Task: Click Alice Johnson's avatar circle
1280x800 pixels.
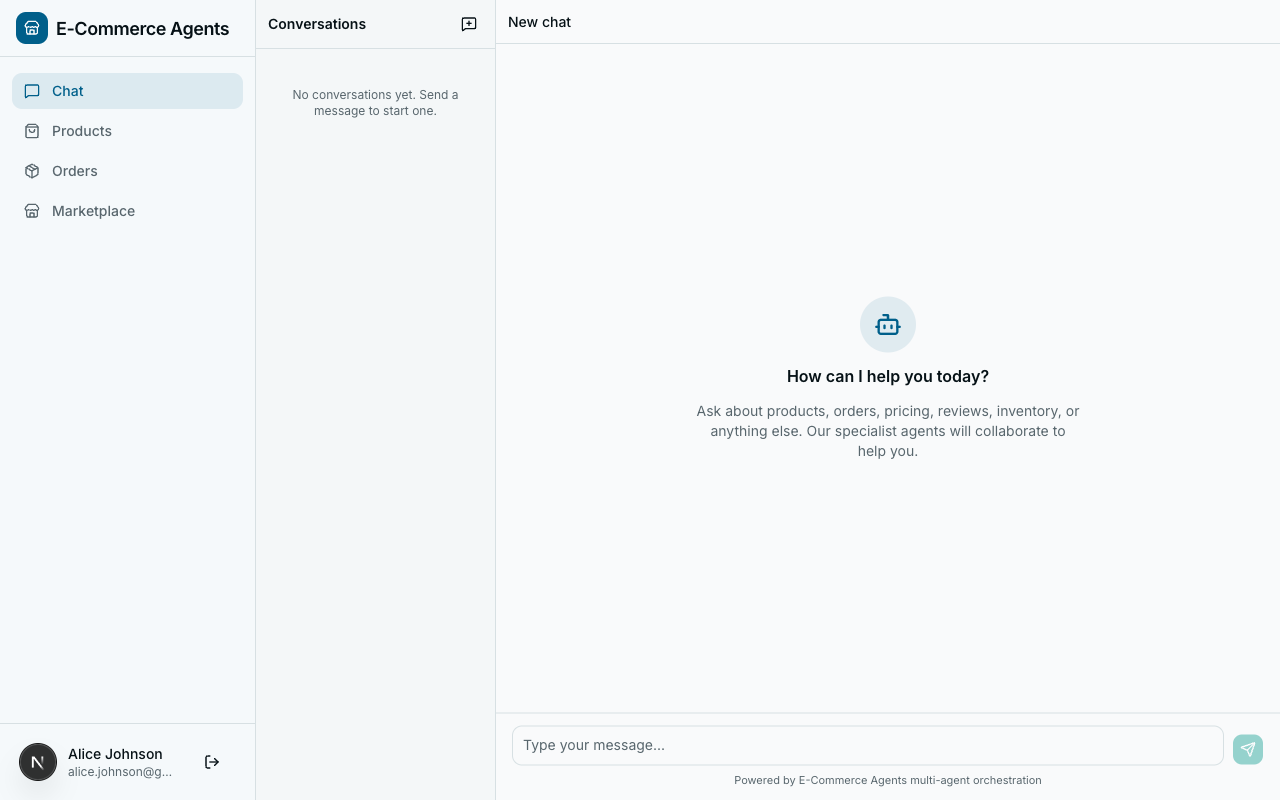Action: coord(38,762)
